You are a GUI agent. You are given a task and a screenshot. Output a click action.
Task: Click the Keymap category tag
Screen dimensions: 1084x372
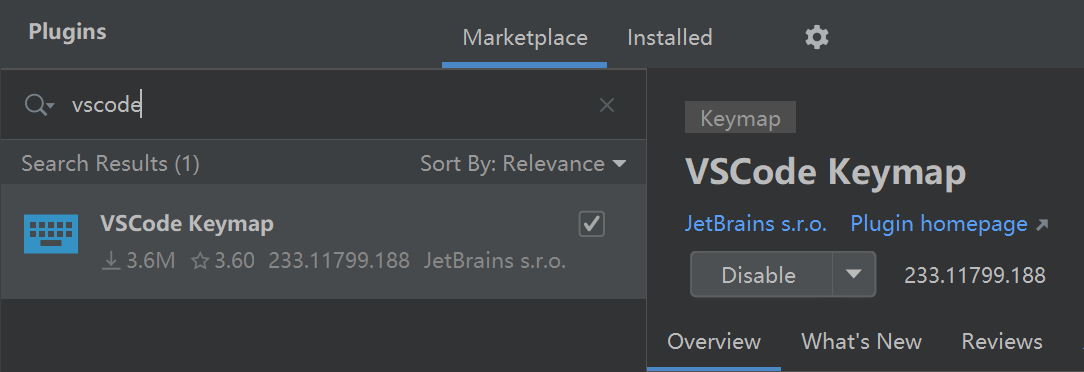[740, 118]
